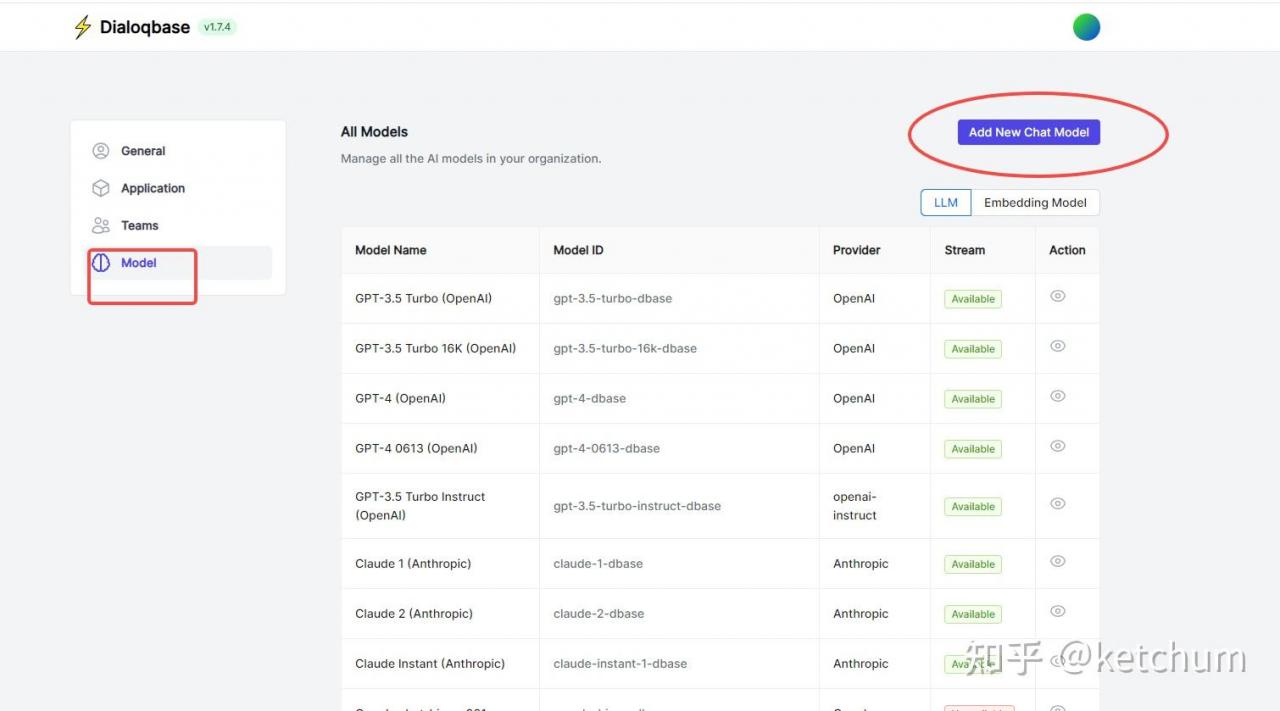The image size is (1280, 711).
Task: Click model ID claude-2-dbase
Action: click(x=599, y=613)
